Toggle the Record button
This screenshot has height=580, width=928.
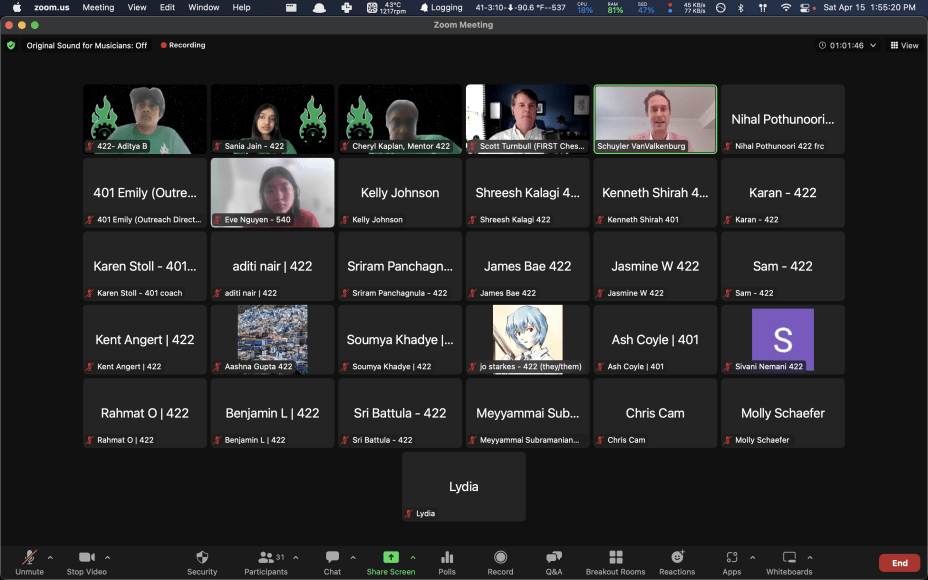[x=500, y=558]
